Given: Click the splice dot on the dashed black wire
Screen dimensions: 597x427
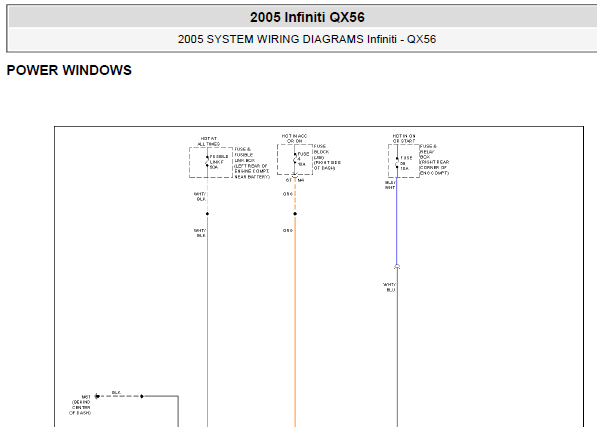Looking at the screenshot, I should (x=142, y=396).
